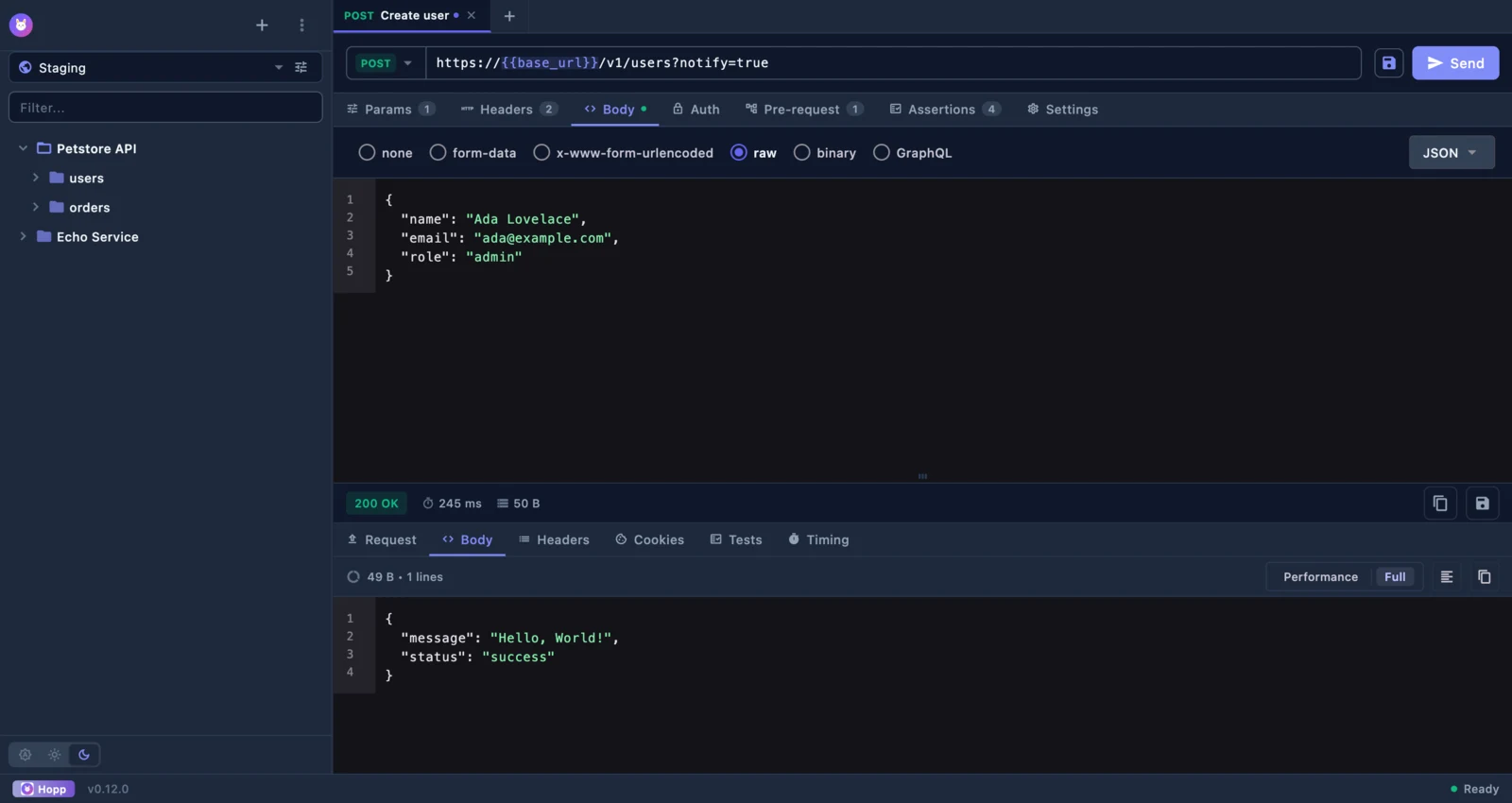Close the Create user tab
The width and height of the screenshot is (1512, 803).
pyautogui.click(x=471, y=15)
